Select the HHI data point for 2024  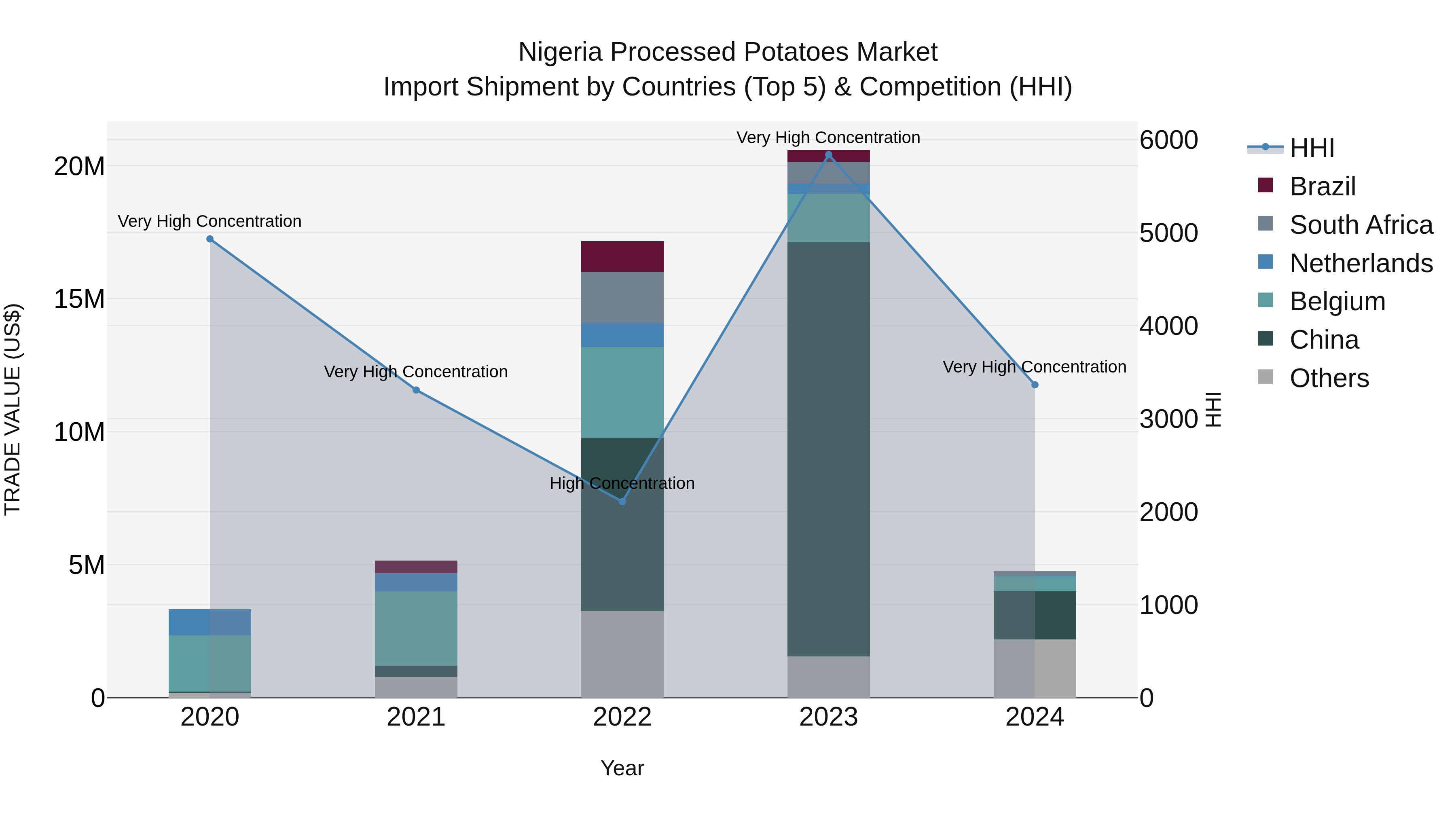click(x=1035, y=385)
